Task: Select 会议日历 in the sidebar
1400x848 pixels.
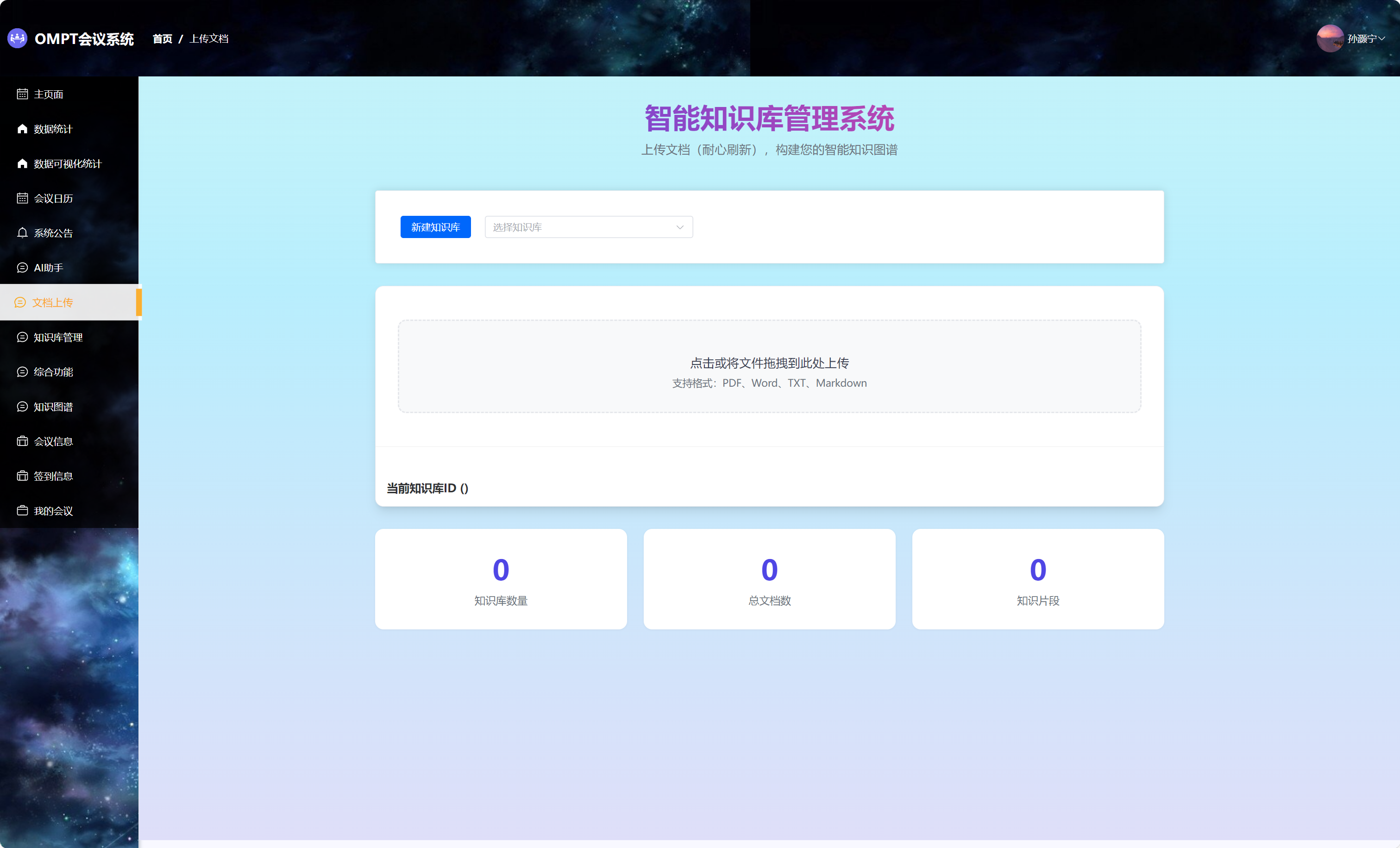Action: point(69,198)
